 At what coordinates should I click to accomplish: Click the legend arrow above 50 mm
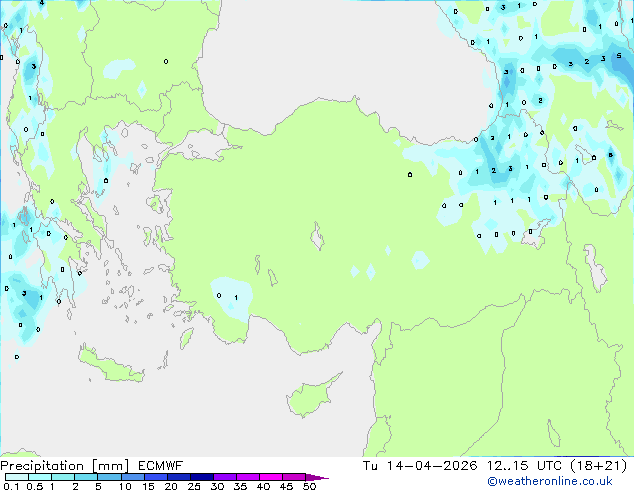click(317, 477)
